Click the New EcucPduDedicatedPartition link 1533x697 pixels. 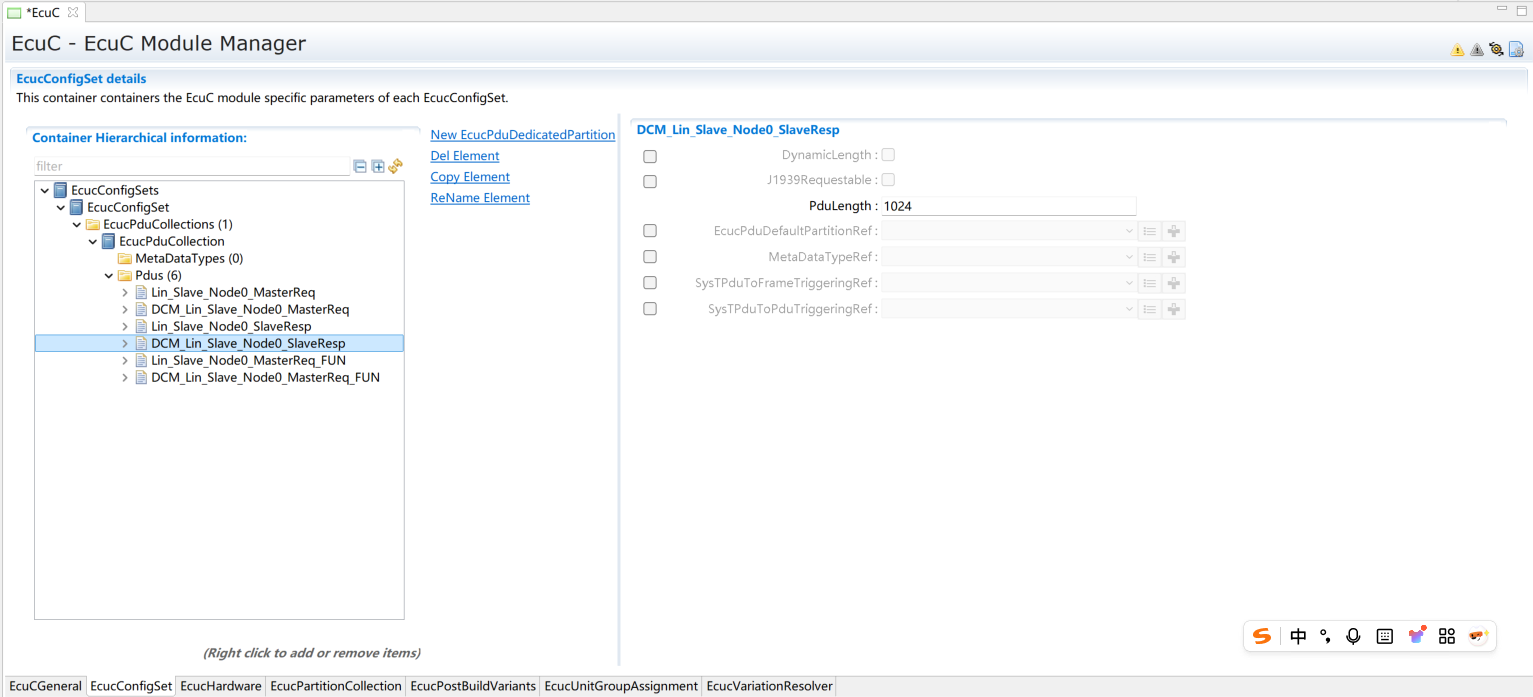point(522,135)
